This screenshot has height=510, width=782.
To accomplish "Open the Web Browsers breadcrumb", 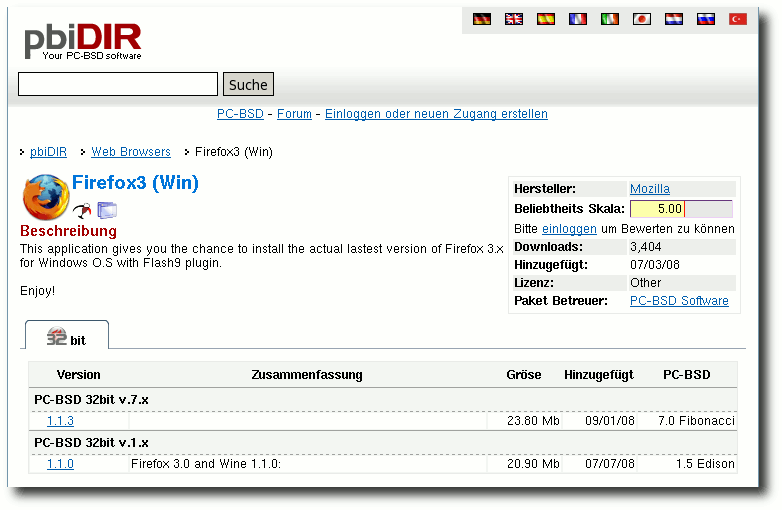I will click(x=131, y=152).
